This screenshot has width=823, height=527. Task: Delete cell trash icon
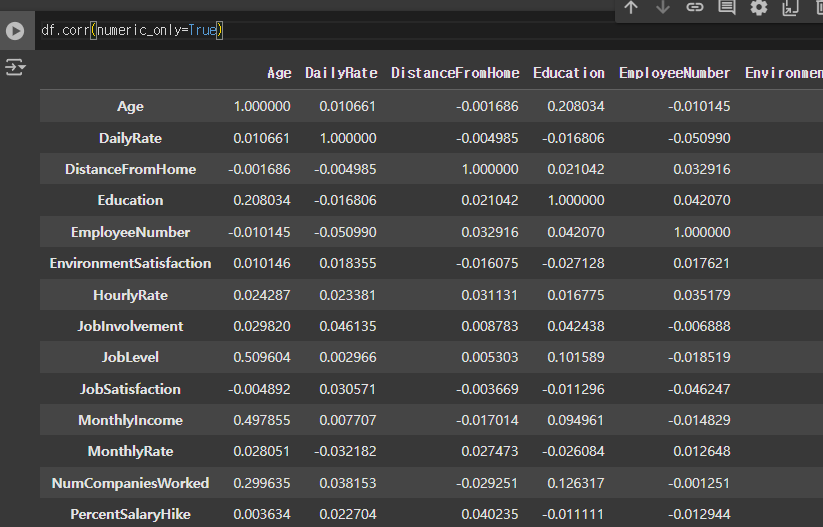tap(819, 7)
